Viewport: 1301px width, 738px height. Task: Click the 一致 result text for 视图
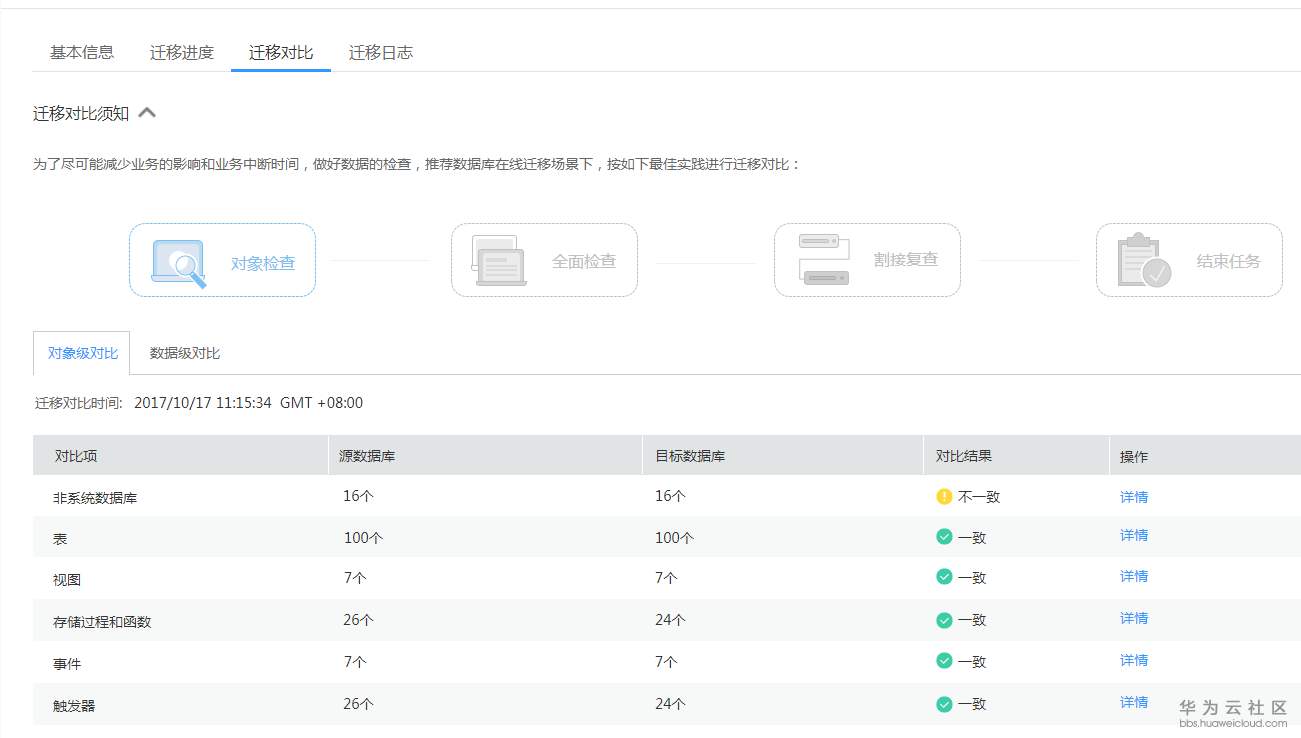pyautogui.click(x=972, y=578)
